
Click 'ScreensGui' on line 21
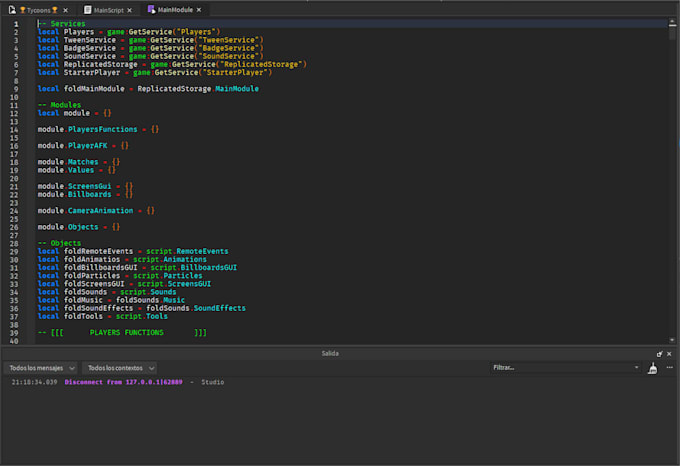click(x=89, y=186)
